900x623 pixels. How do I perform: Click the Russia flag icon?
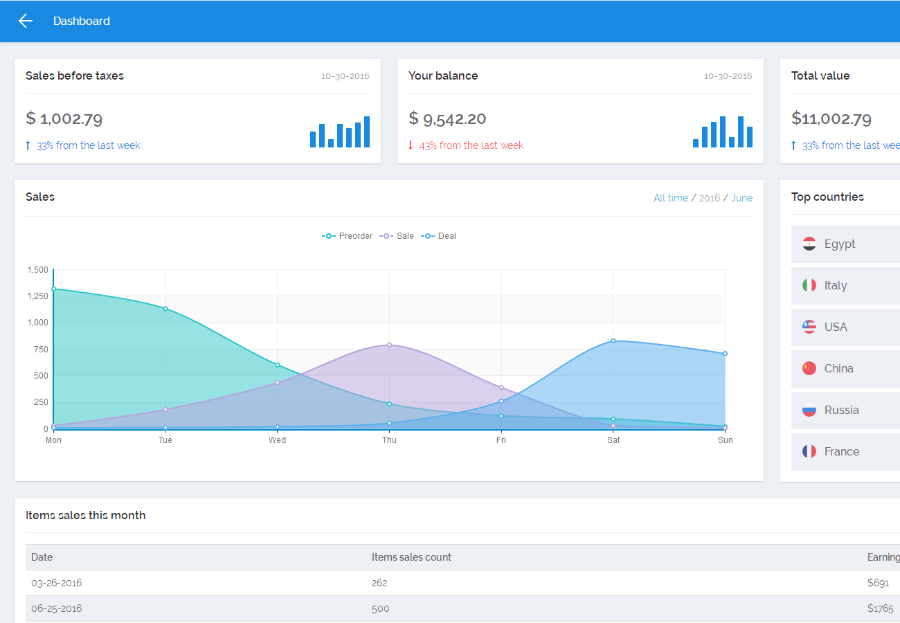click(x=809, y=410)
